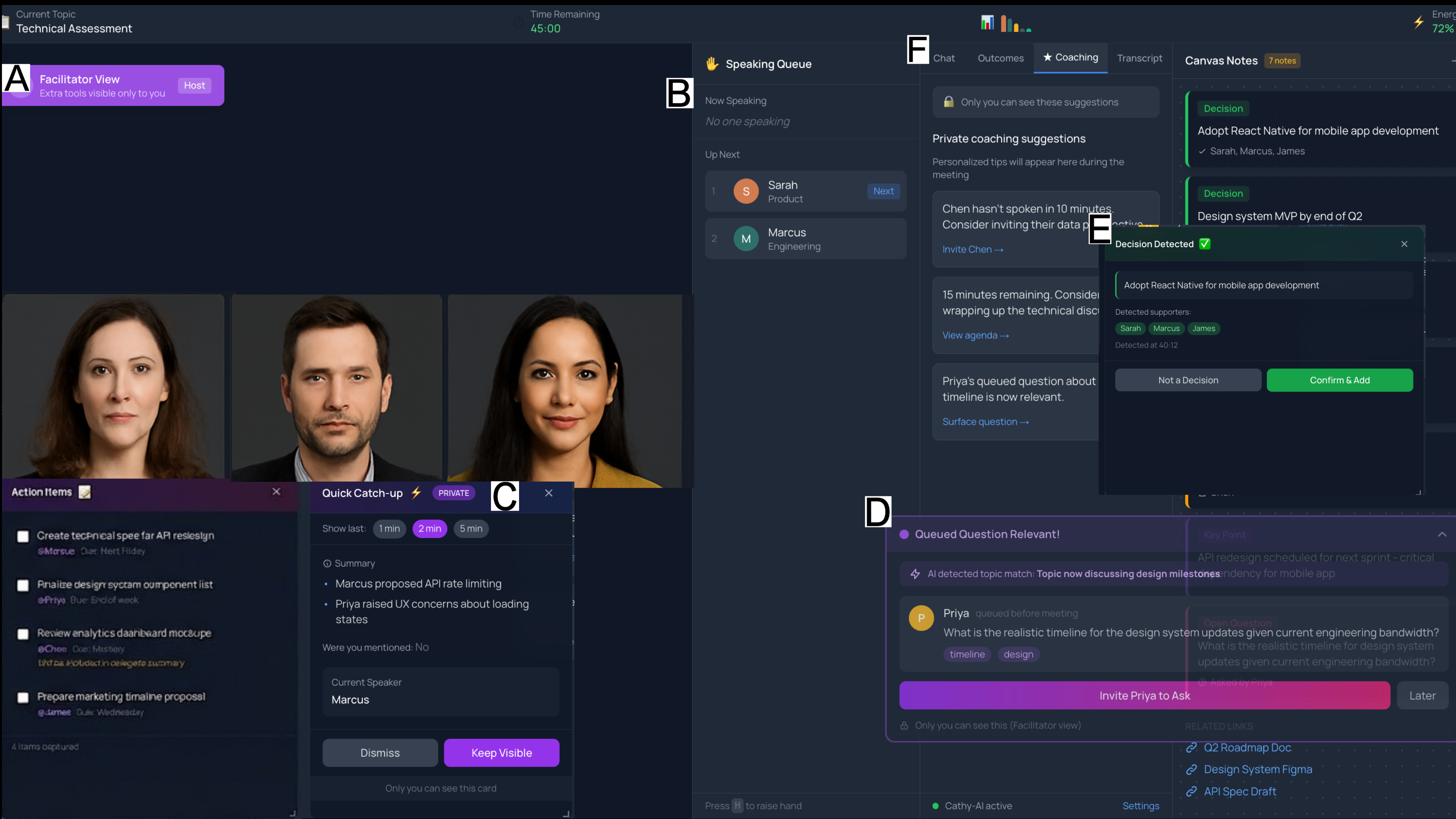Click the lightning energy icon

1419,22
